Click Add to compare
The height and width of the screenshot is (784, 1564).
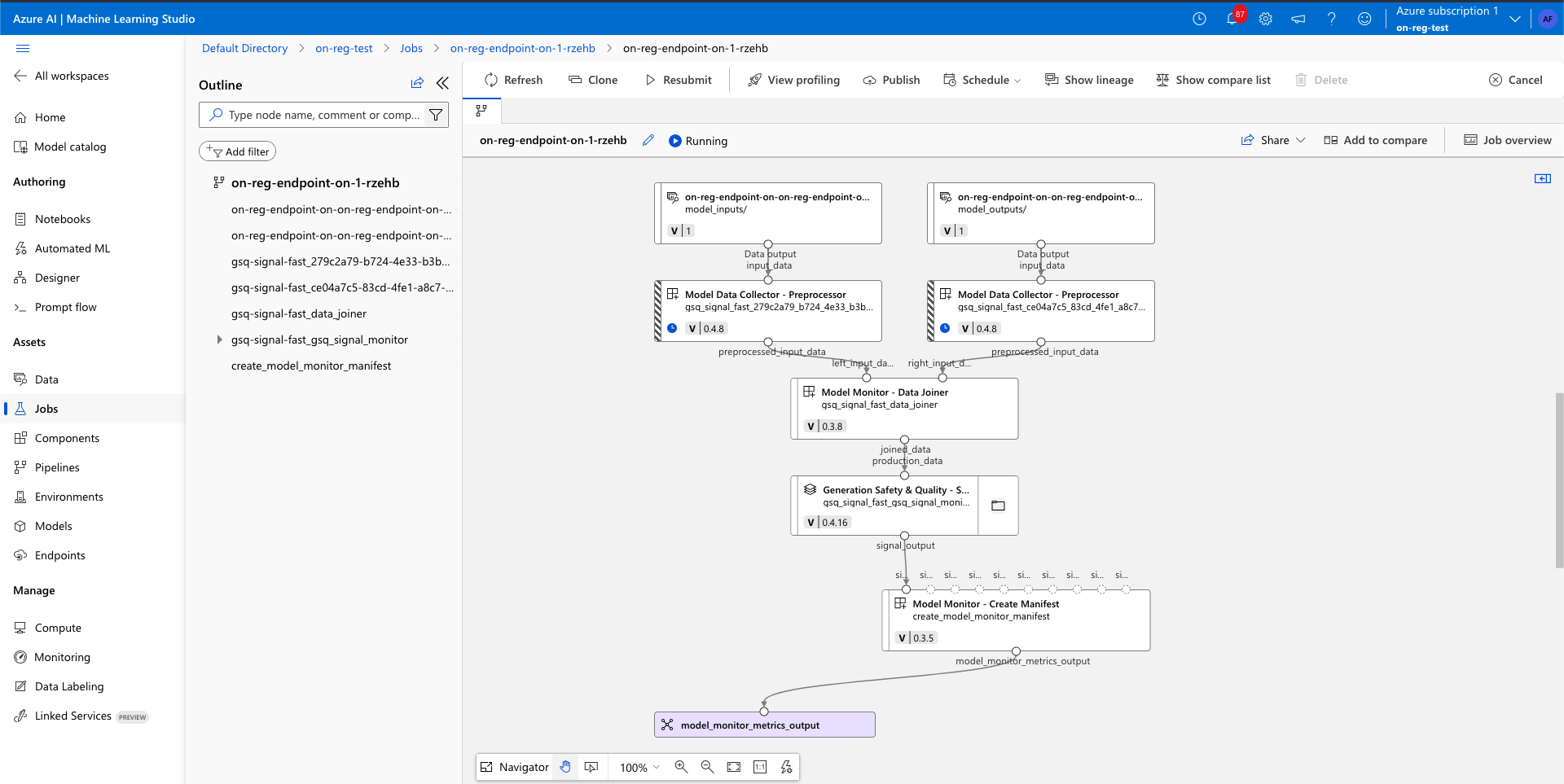click(x=1376, y=140)
